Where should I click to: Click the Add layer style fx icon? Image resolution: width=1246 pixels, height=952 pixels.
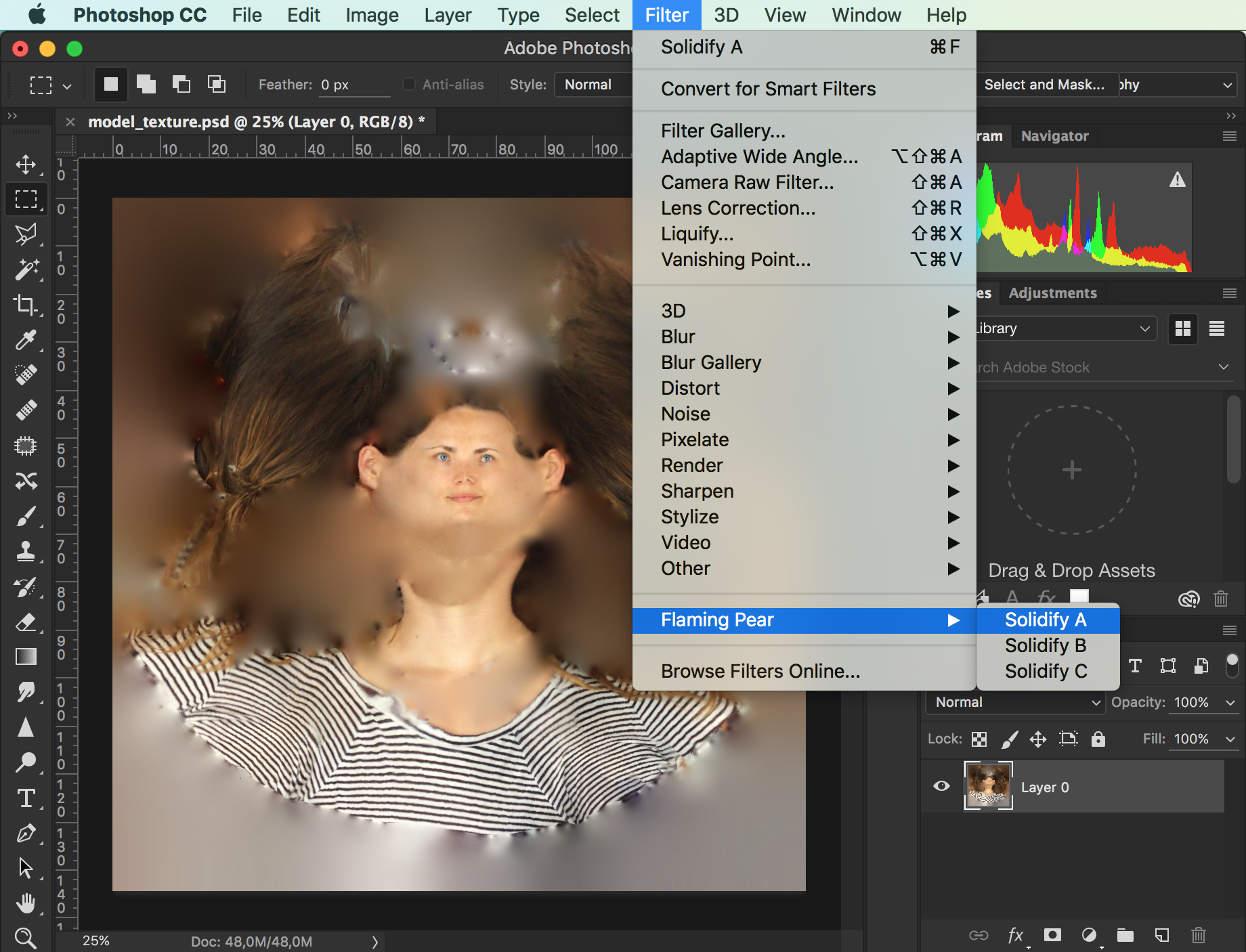1016,935
